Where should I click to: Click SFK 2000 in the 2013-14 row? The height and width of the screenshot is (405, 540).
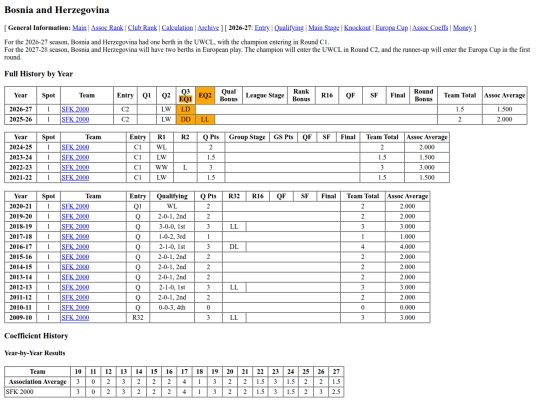point(75,277)
